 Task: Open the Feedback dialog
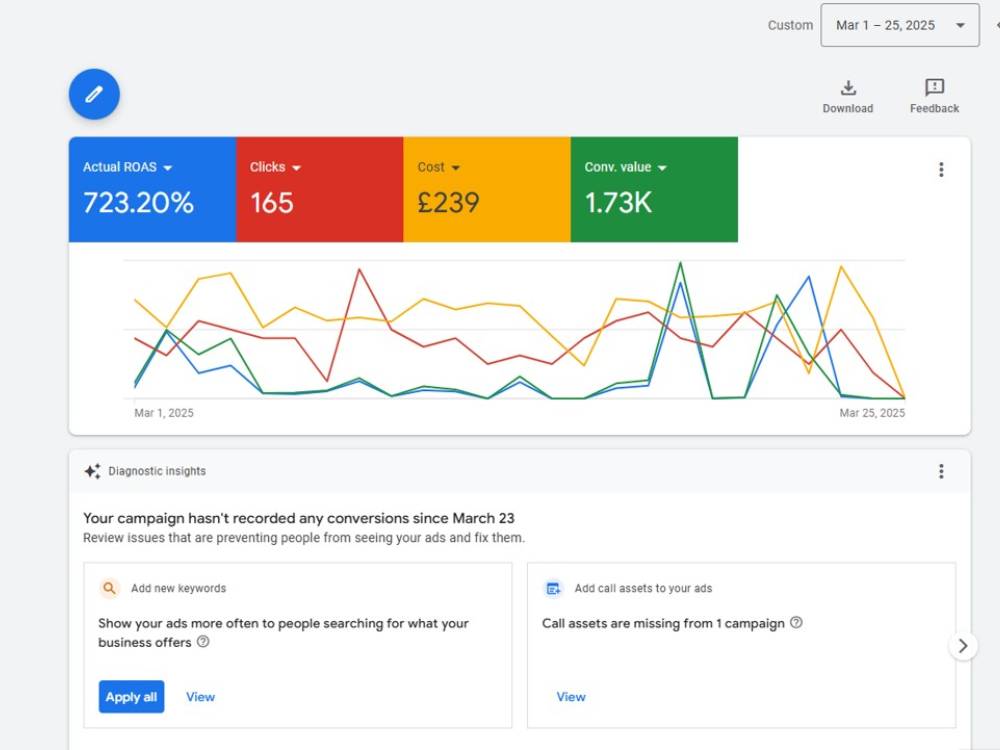click(x=934, y=97)
